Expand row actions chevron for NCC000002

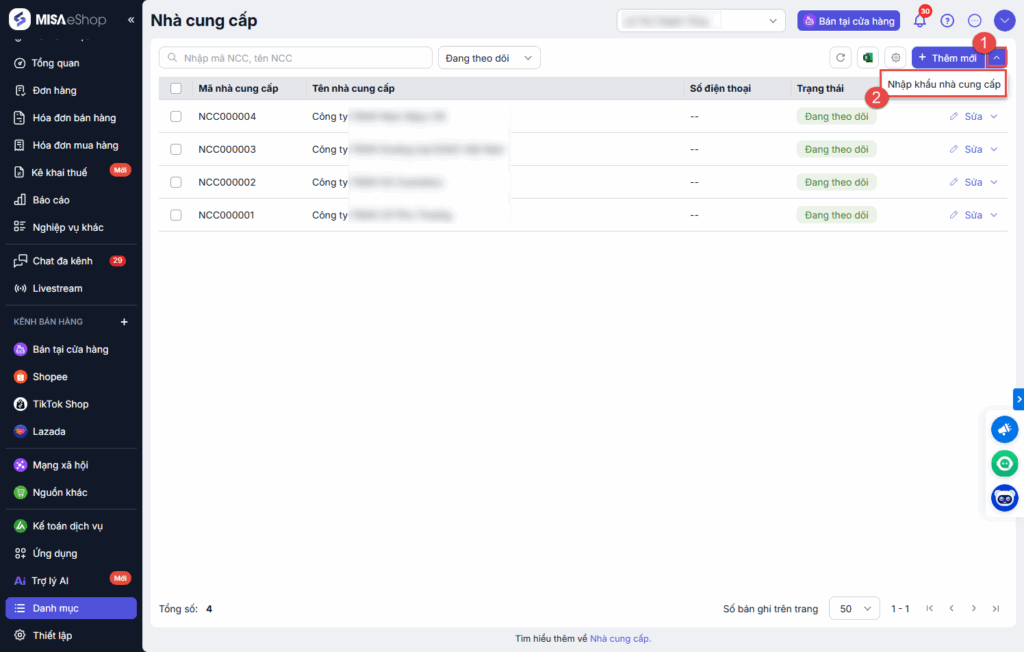coord(994,182)
